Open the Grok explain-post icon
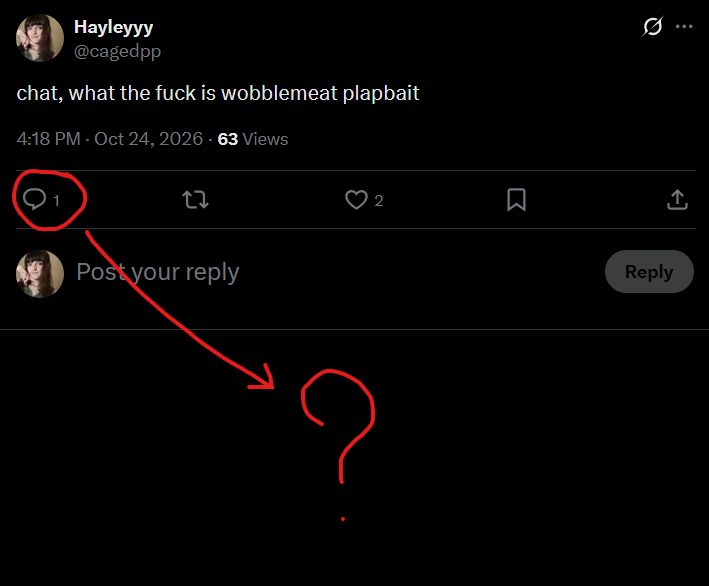This screenshot has width=709, height=586. [x=652, y=26]
